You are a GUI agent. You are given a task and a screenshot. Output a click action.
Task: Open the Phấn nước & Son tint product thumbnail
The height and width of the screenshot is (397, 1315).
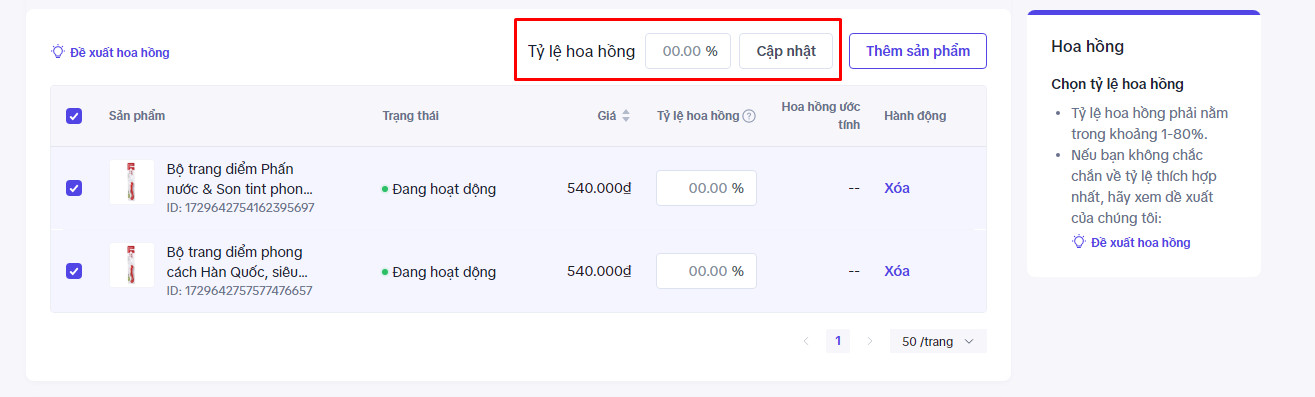(132, 182)
